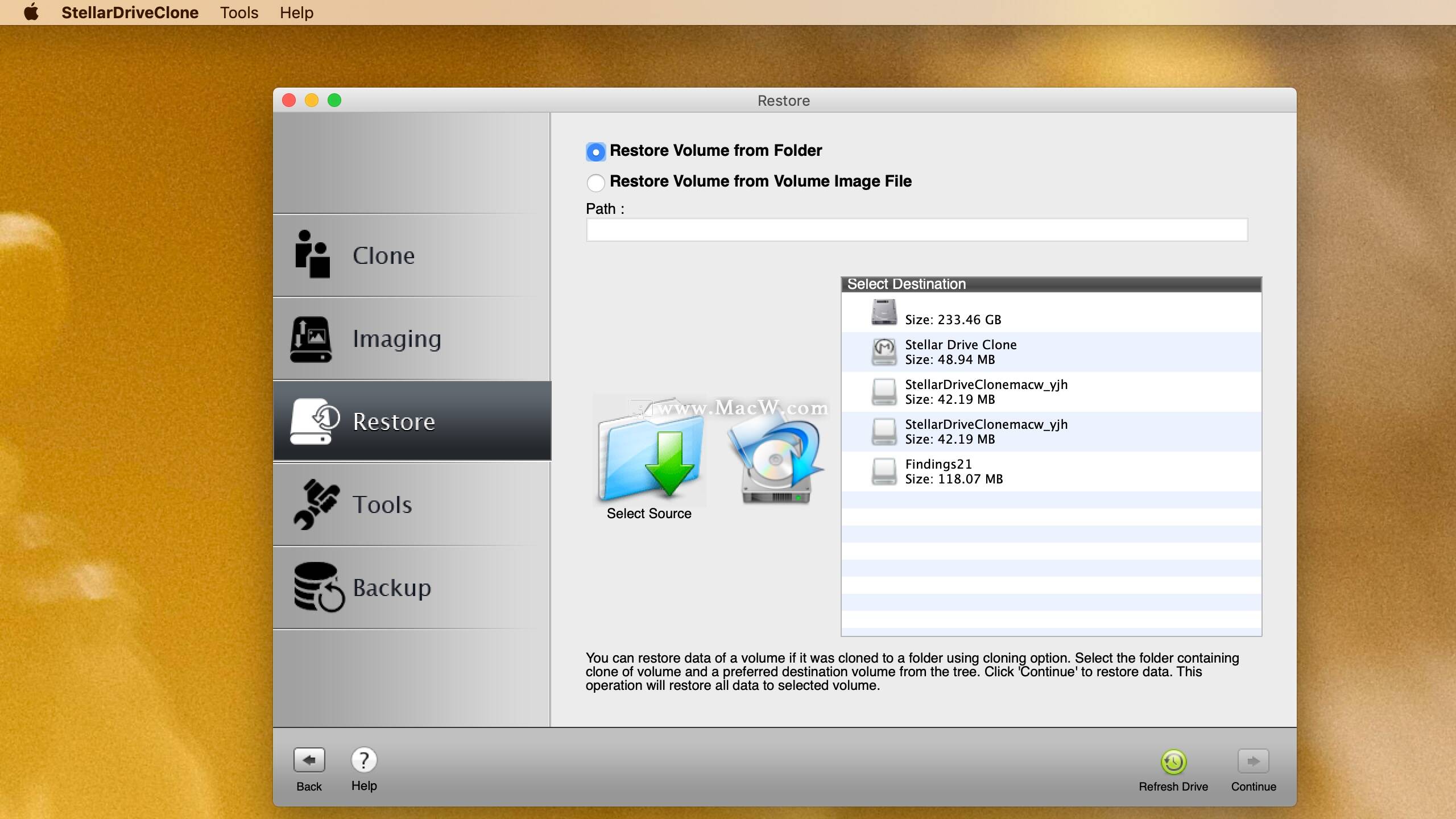Image resolution: width=1456 pixels, height=819 pixels.
Task: Click the Continue arrow button
Action: [1253, 761]
